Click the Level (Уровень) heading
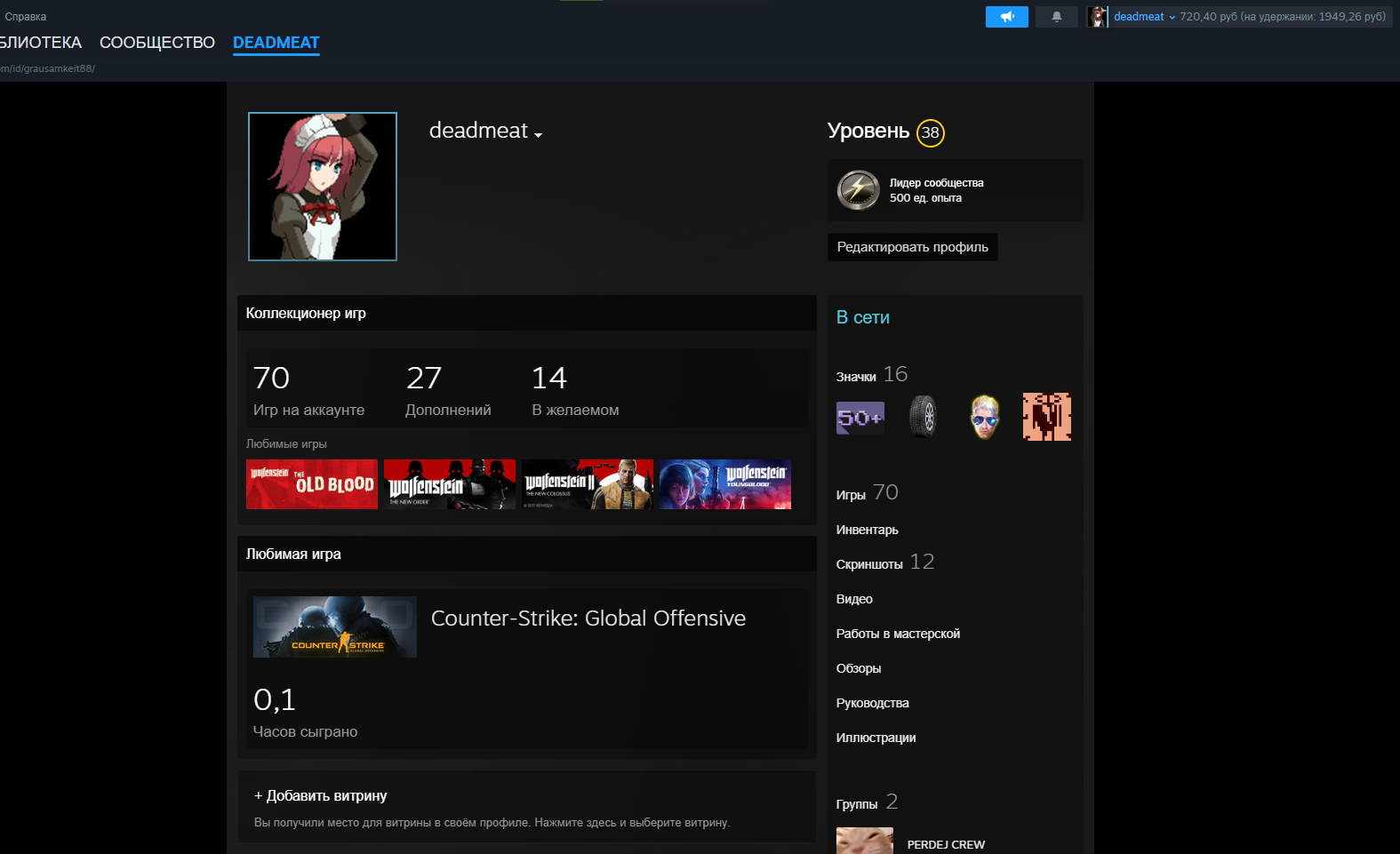The image size is (1400, 854). (868, 132)
